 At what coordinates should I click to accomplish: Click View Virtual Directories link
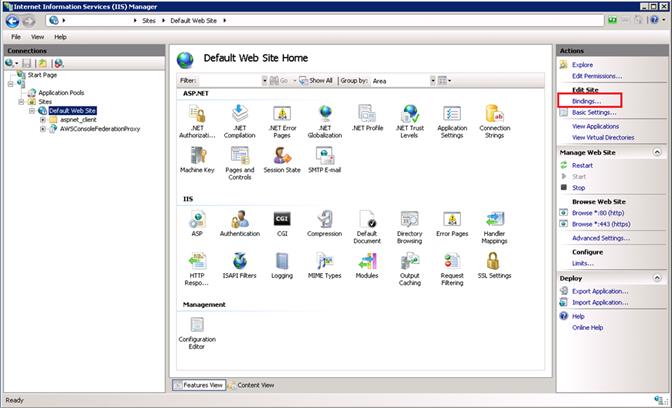(x=603, y=138)
